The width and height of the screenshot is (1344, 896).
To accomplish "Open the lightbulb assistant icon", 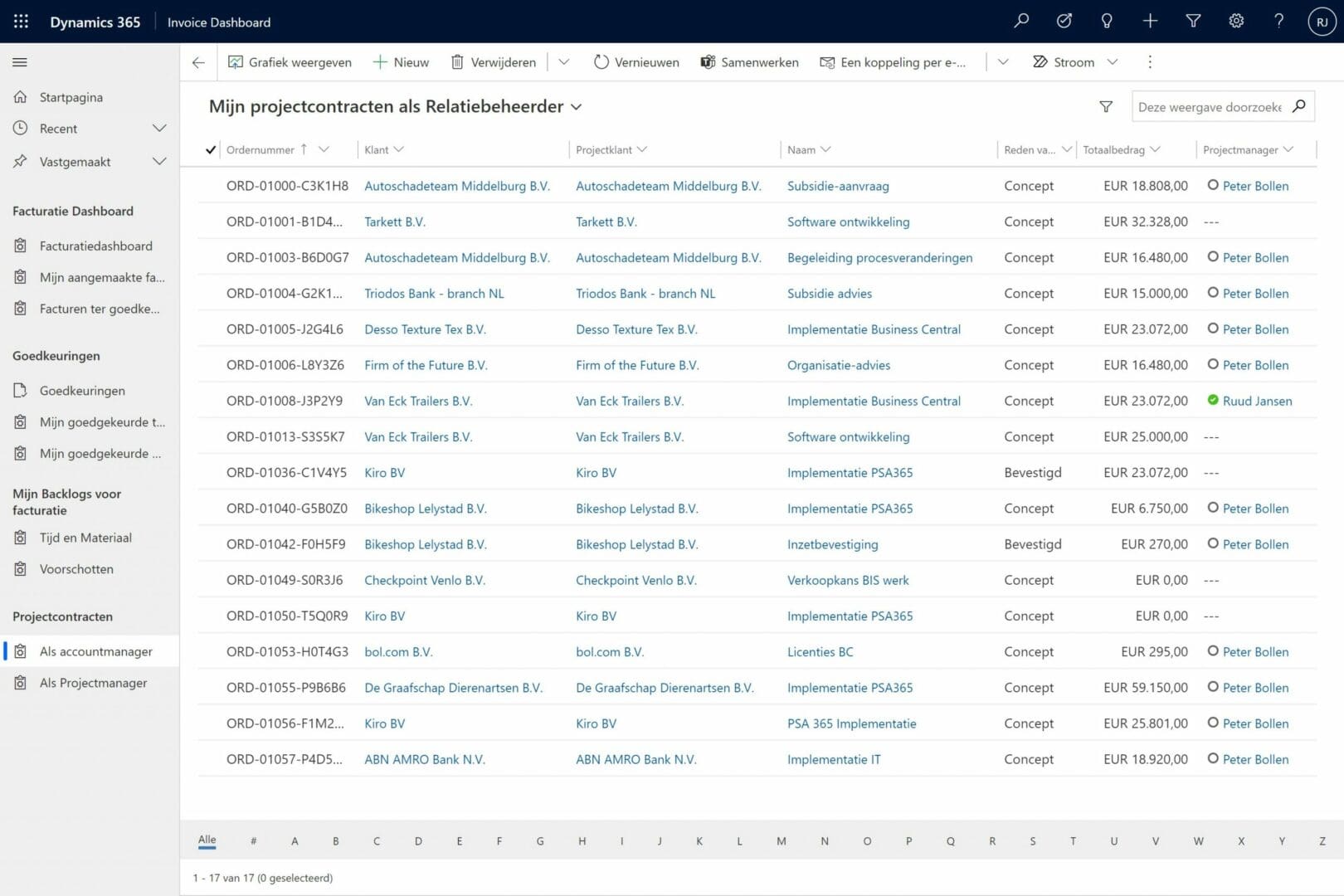I will (1107, 22).
